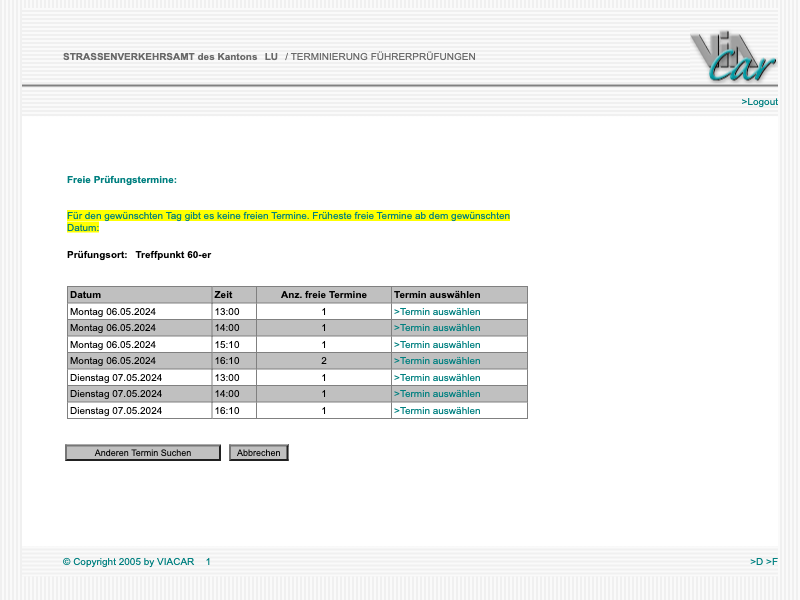Choose the Tuesday 07.05.2024 13:00 Termin auswählen link
Viewport: 800px width, 600px height.
pyautogui.click(x=436, y=378)
